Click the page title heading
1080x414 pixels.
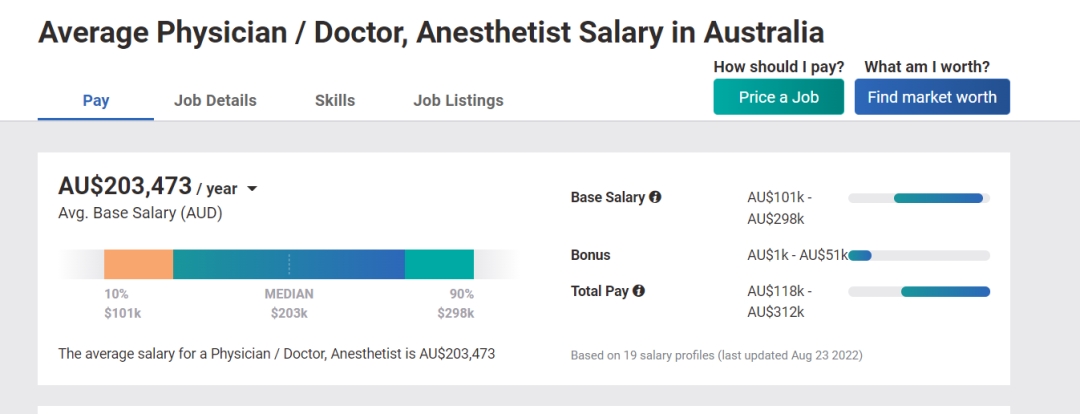point(431,32)
